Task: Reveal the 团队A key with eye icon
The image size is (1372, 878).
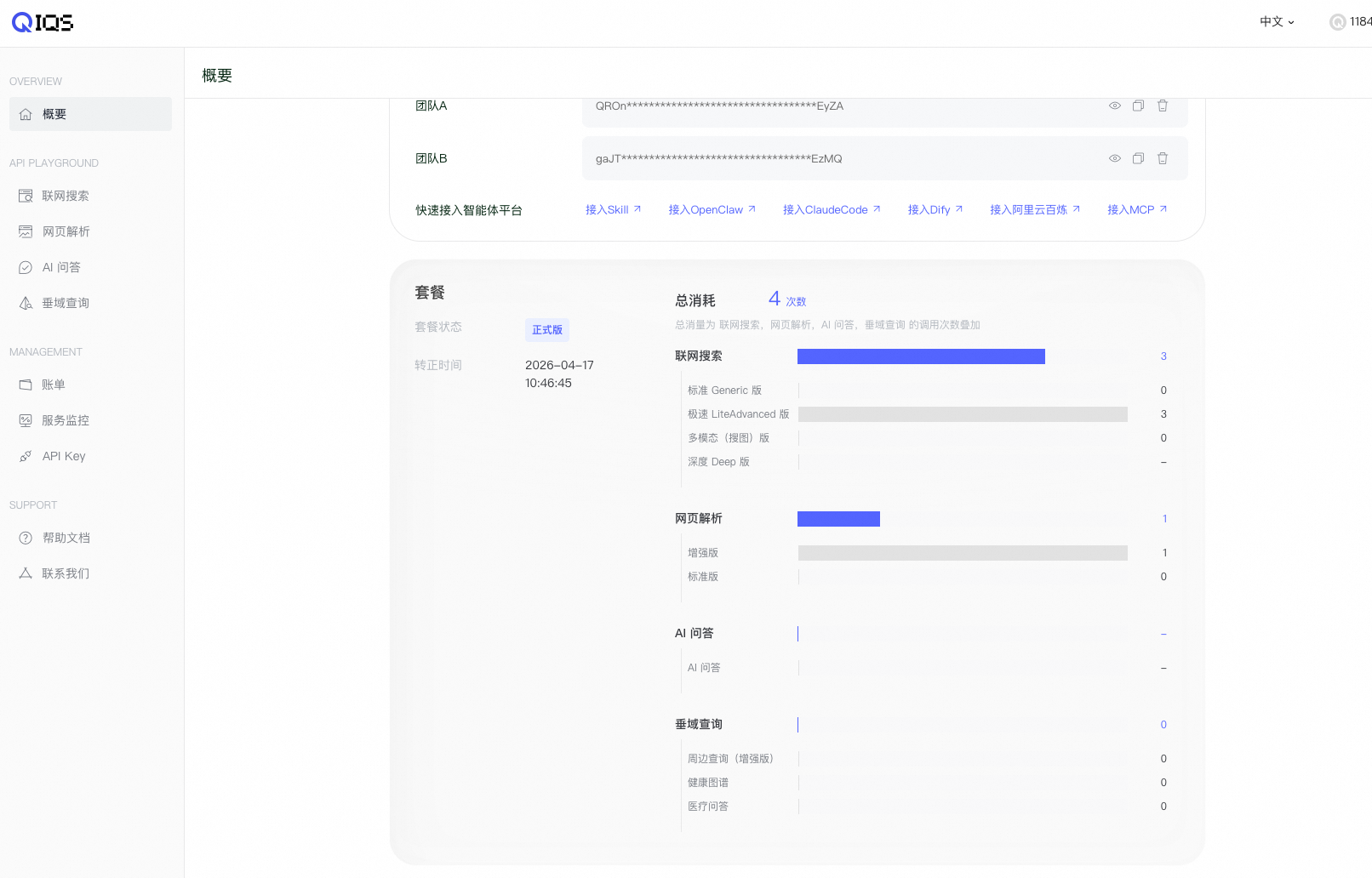Action: point(1115,105)
